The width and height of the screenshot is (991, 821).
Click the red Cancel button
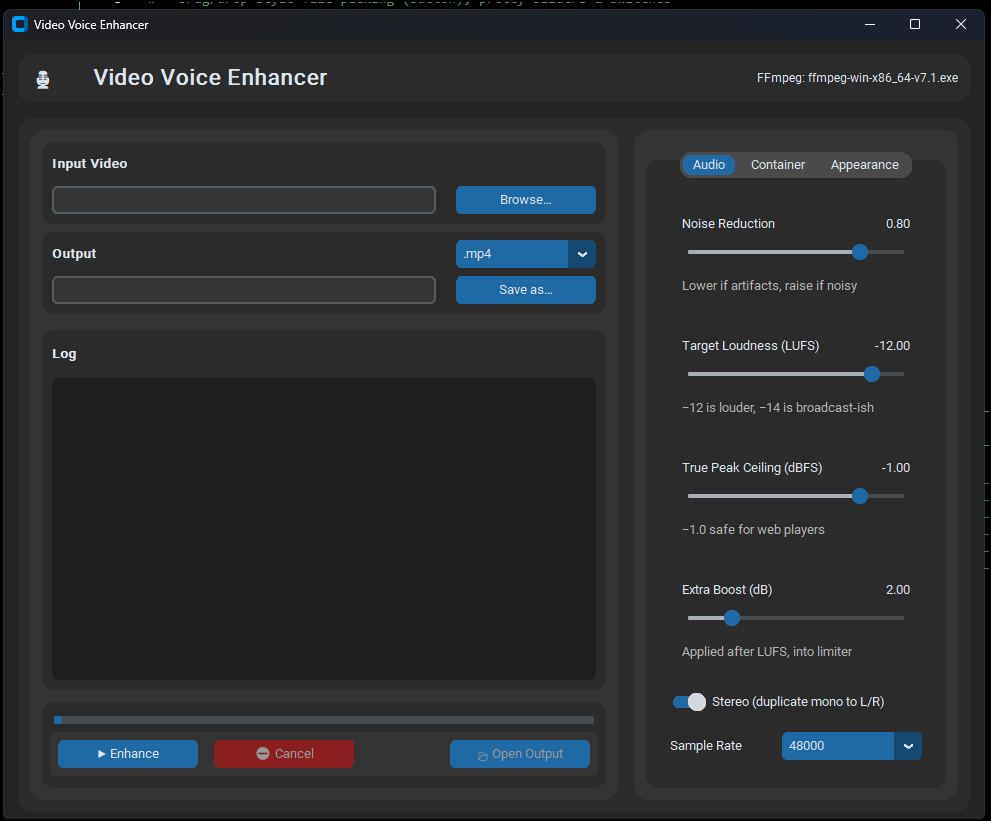(x=284, y=753)
